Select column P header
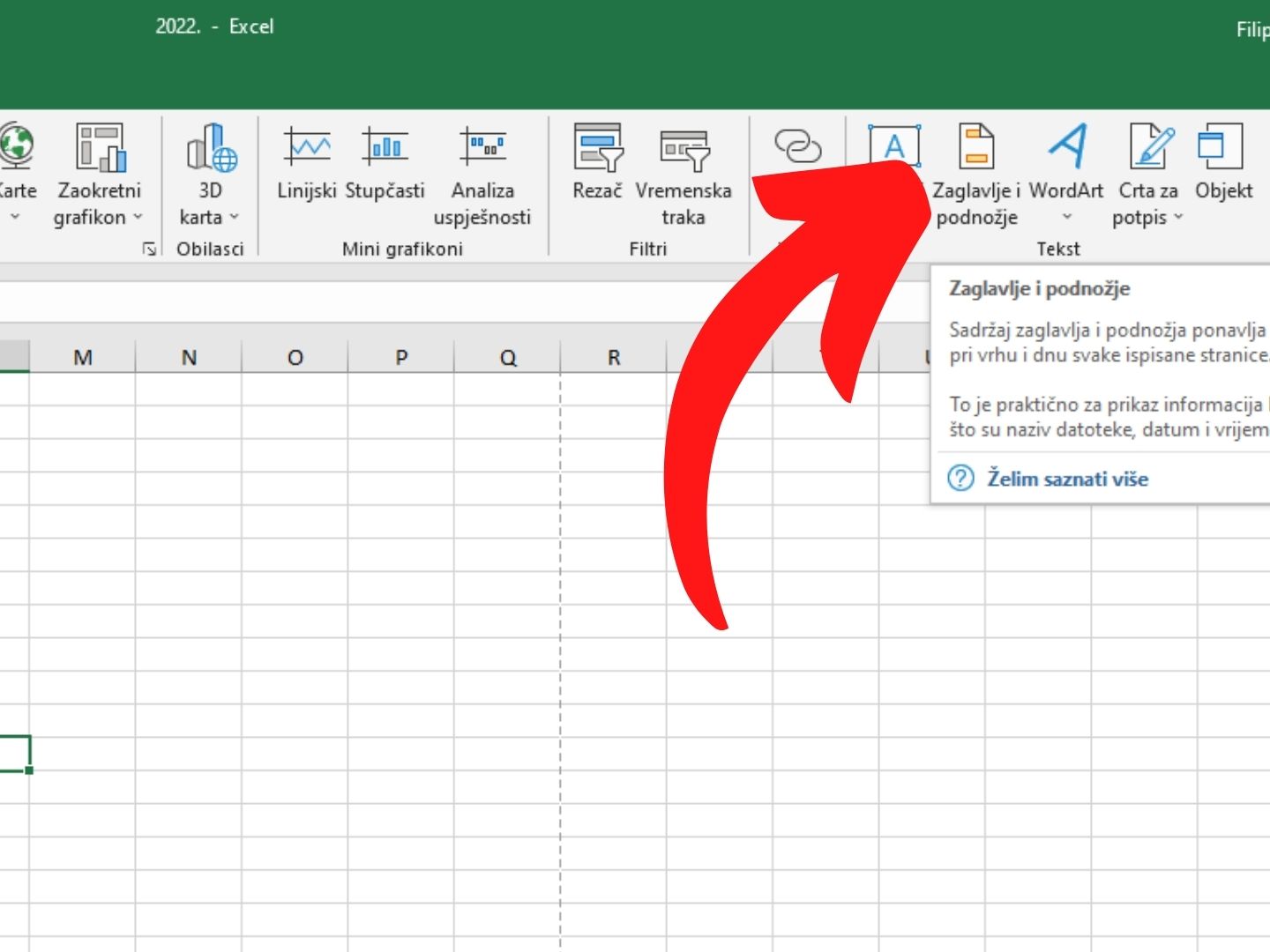This screenshot has width=1270, height=952. coord(401,357)
